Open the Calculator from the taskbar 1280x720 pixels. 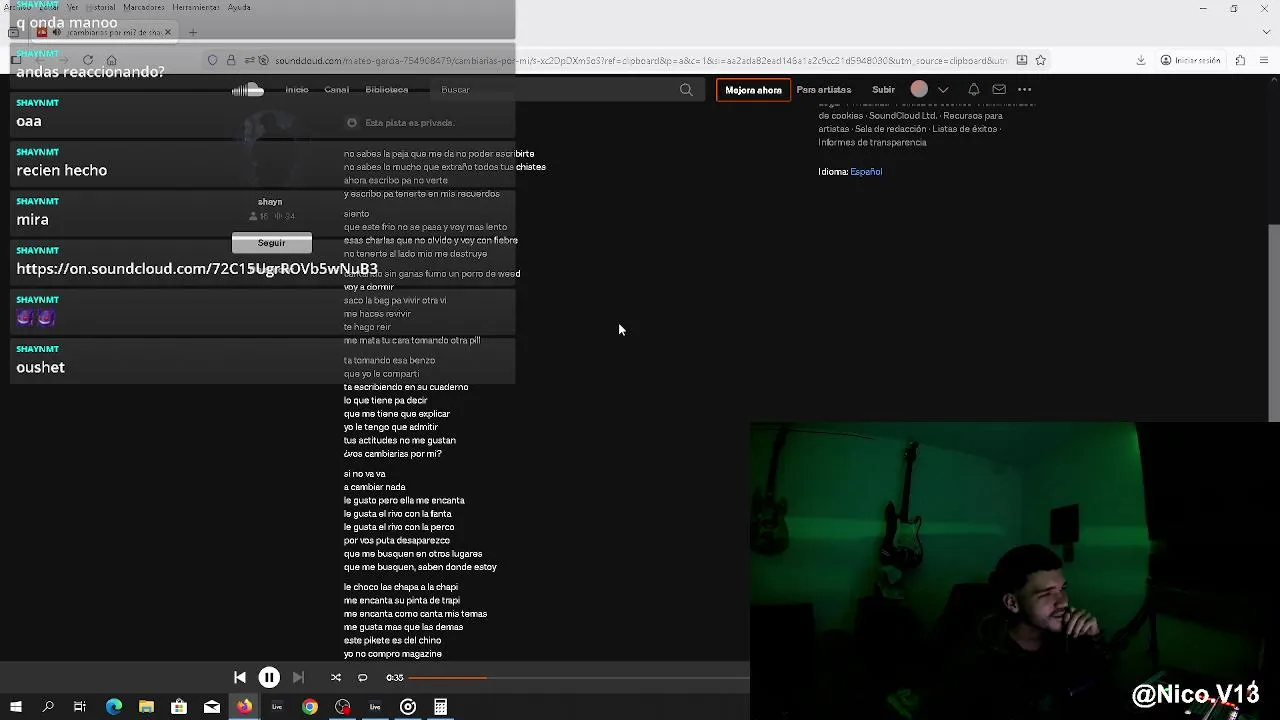(440, 707)
